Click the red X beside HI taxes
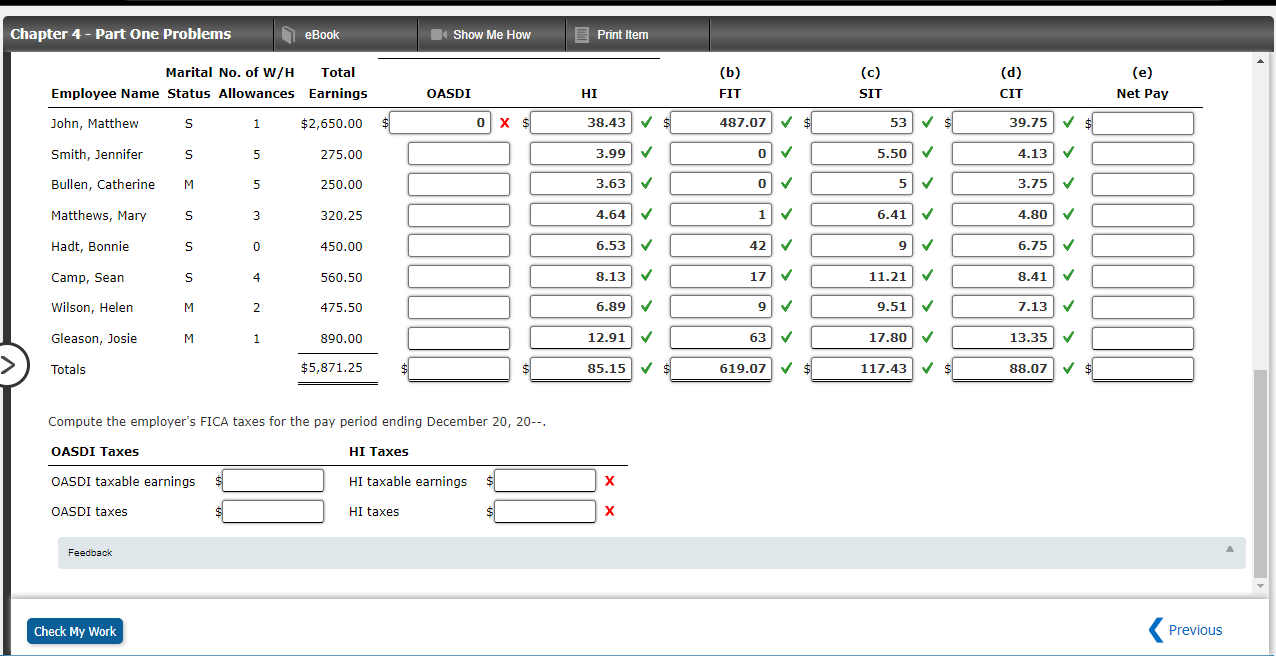The width and height of the screenshot is (1276, 656). pyautogui.click(x=610, y=512)
